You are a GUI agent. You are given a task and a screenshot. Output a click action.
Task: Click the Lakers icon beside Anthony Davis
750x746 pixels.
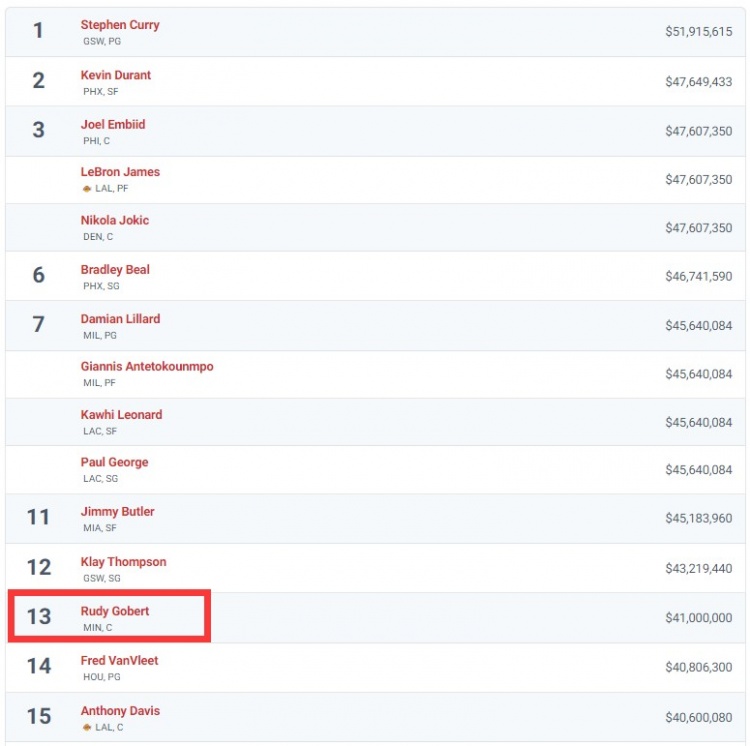click(x=87, y=727)
